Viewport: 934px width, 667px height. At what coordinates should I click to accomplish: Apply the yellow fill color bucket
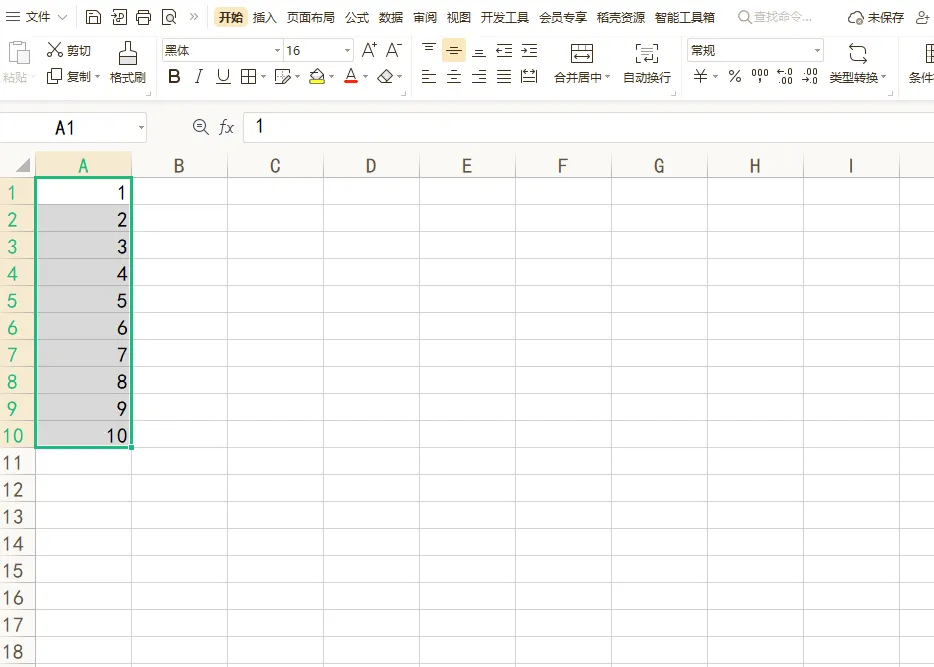317,76
